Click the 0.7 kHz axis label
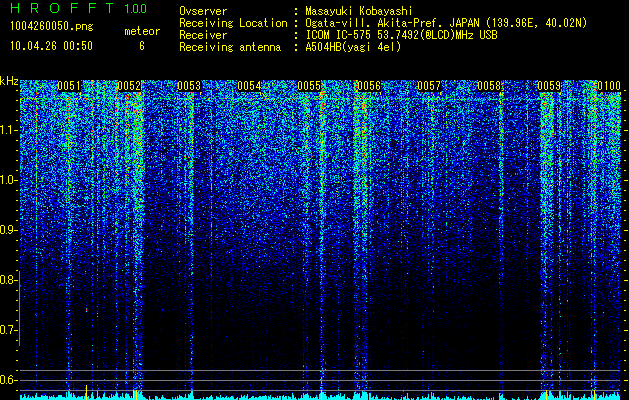629x400 pixels. 8,330
